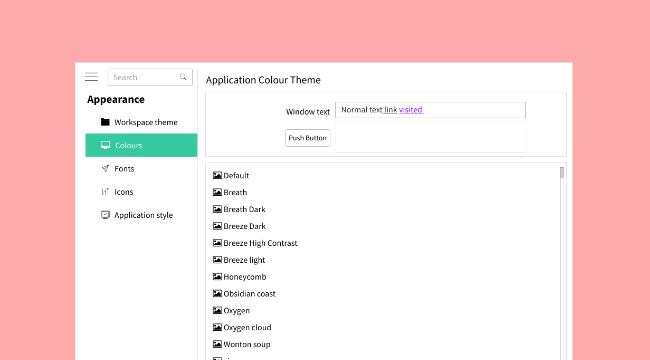The height and width of the screenshot is (360, 650).
Task: Click the Breeze light preview icon
Action: click(217, 260)
